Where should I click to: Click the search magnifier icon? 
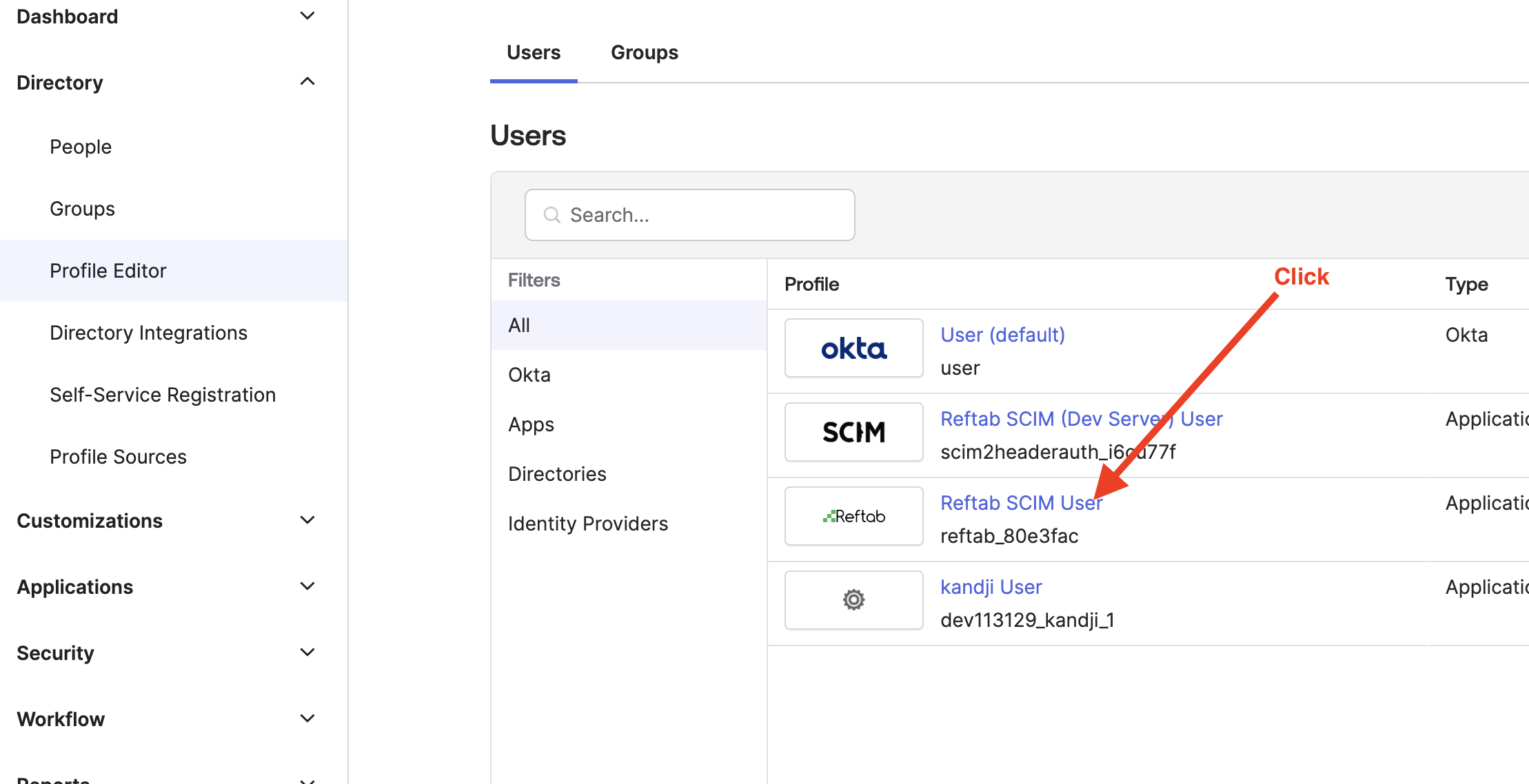click(x=551, y=215)
